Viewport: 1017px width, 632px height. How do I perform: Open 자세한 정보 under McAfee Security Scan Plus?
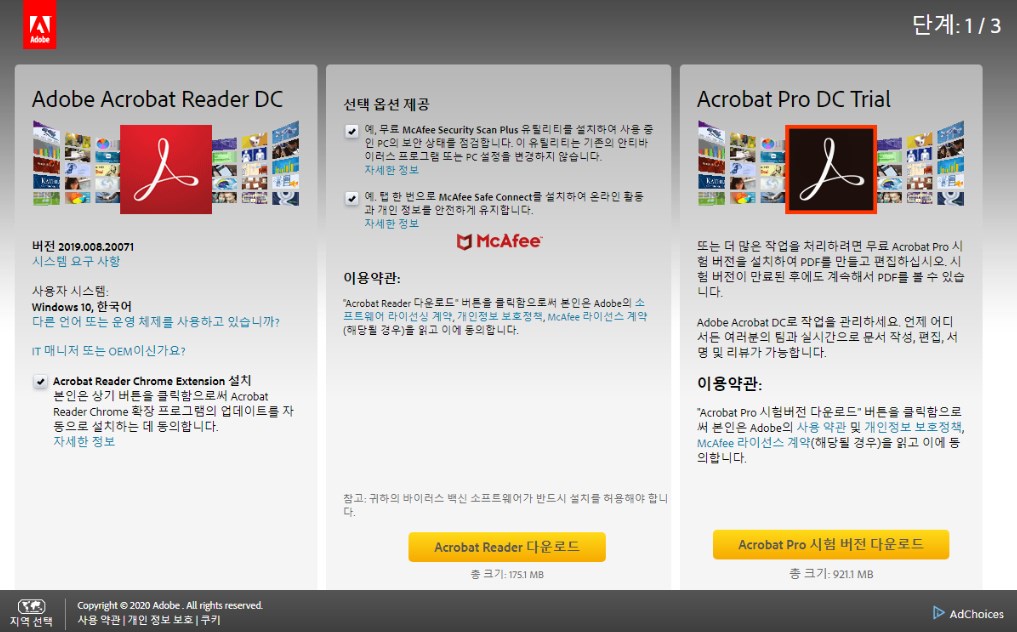(391, 170)
